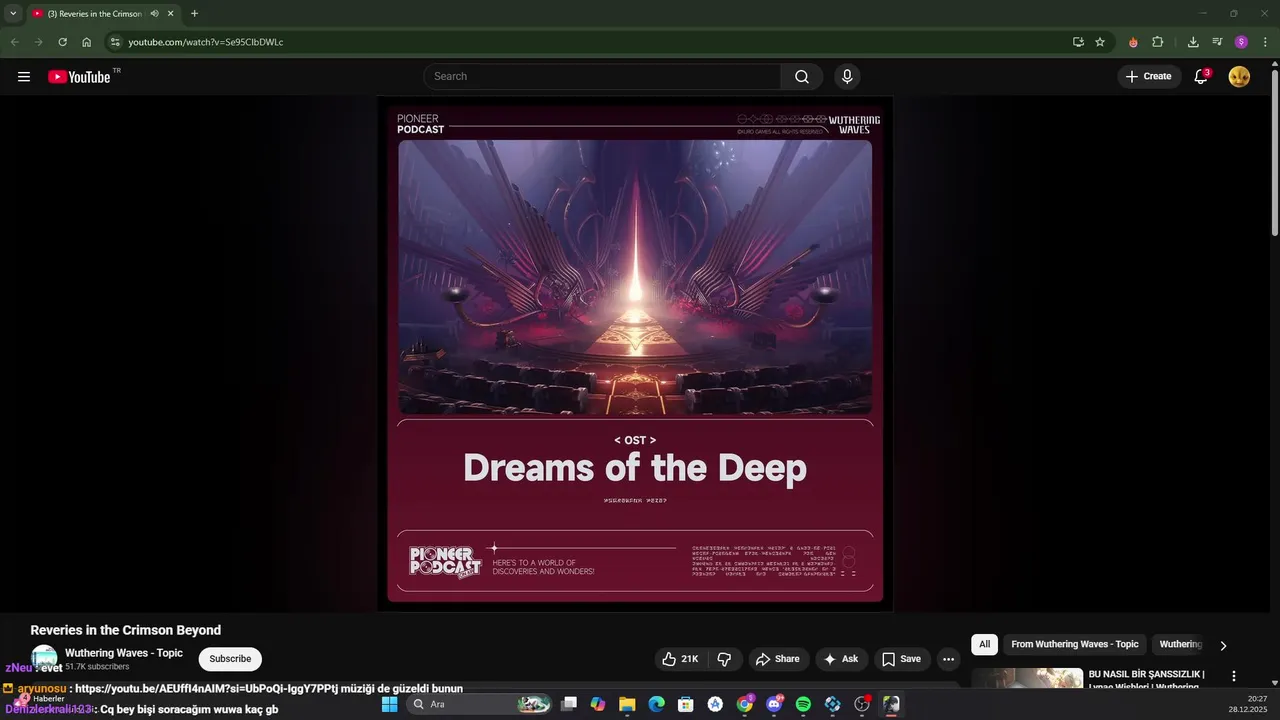This screenshot has width=1280, height=720.
Task: Open the BU NASIL BİR ŞANSSIZLIK thumbnail
Action: [x=1027, y=679]
